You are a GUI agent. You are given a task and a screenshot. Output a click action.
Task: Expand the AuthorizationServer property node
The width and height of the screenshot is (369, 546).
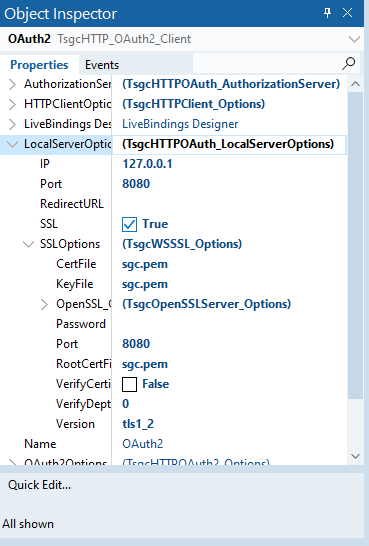tap(12, 84)
